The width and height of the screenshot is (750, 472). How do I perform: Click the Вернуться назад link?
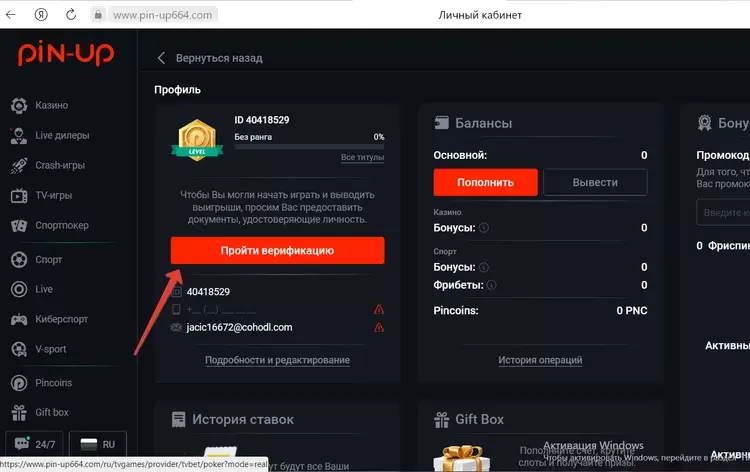tap(219, 58)
